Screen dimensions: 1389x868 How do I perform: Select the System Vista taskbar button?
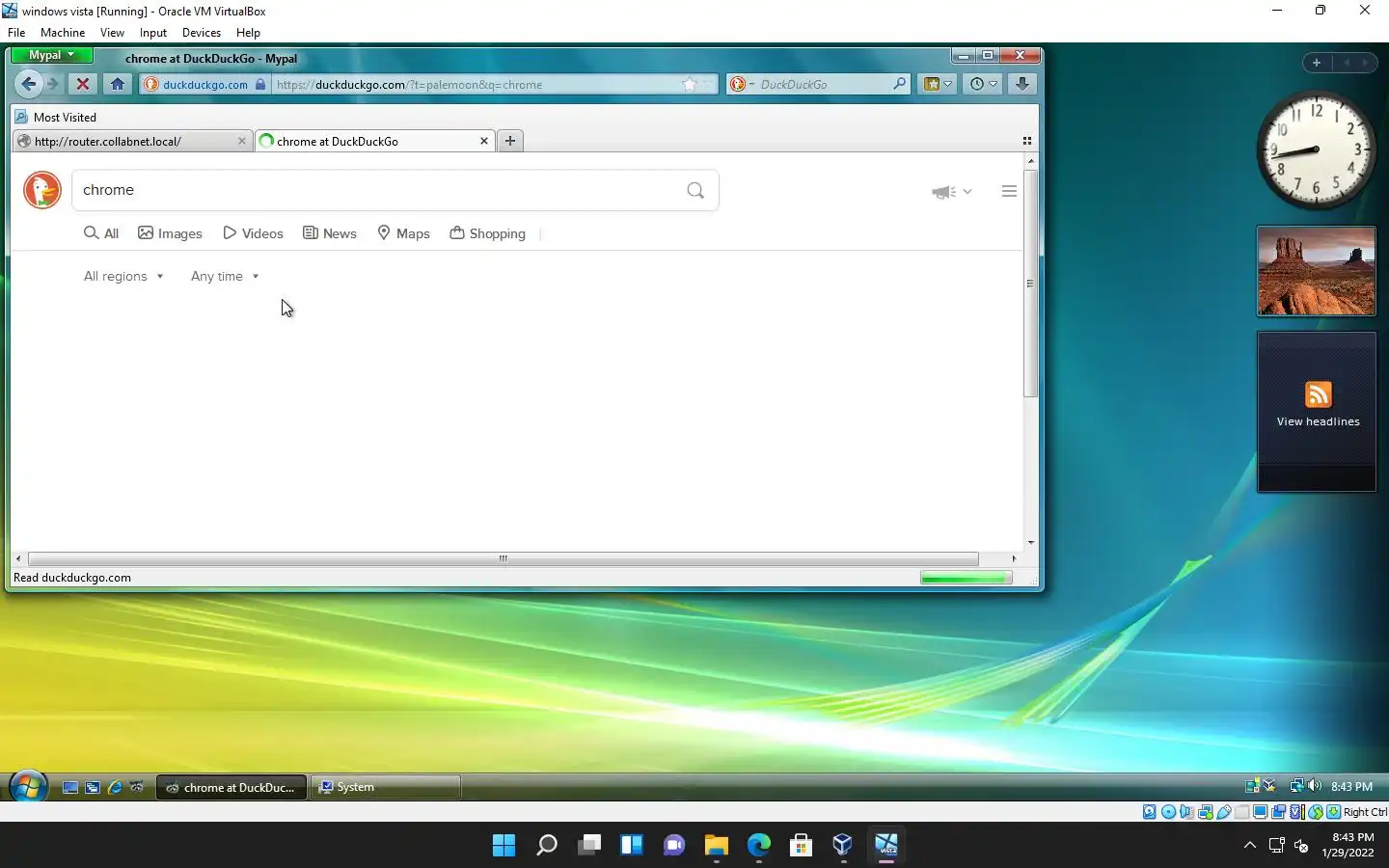[x=388, y=787]
